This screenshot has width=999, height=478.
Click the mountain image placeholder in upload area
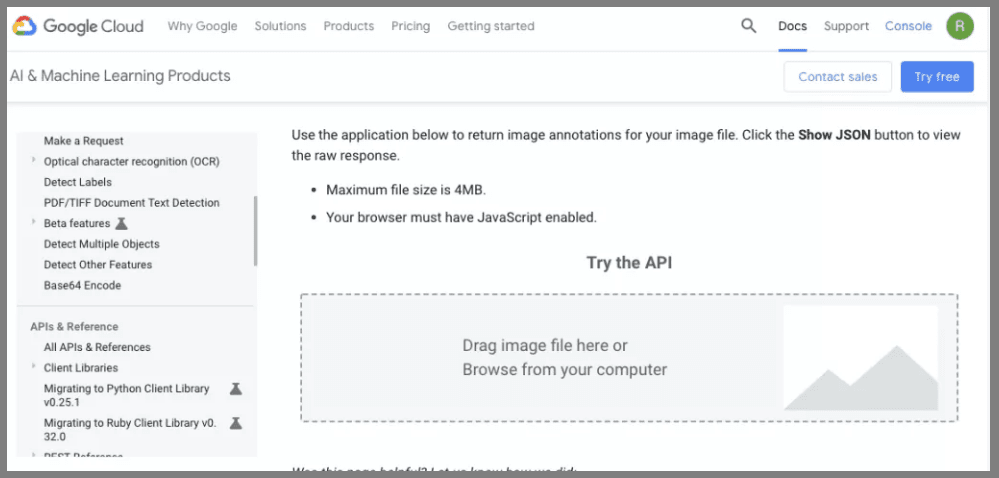tap(860, 358)
